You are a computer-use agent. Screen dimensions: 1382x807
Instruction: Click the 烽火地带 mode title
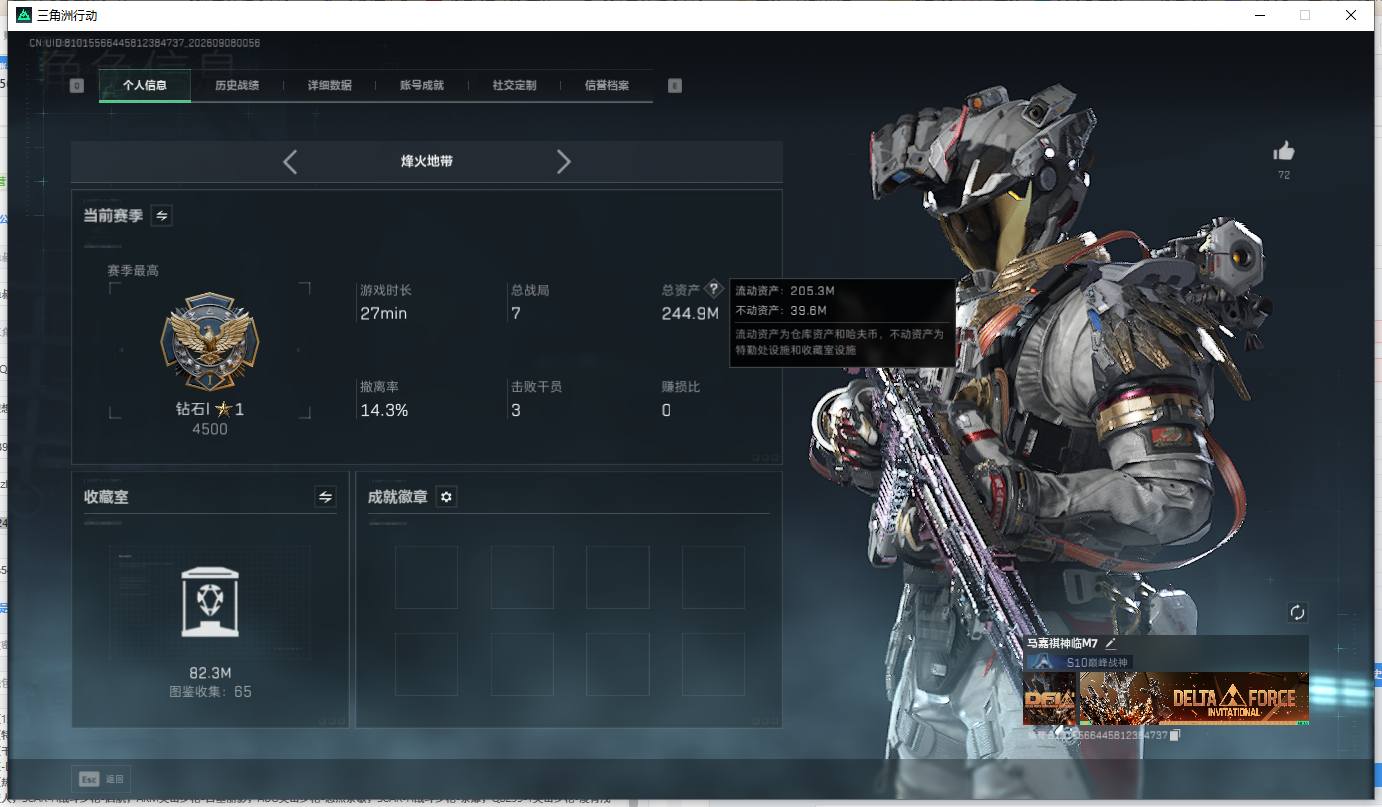pyautogui.click(x=427, y=161)
